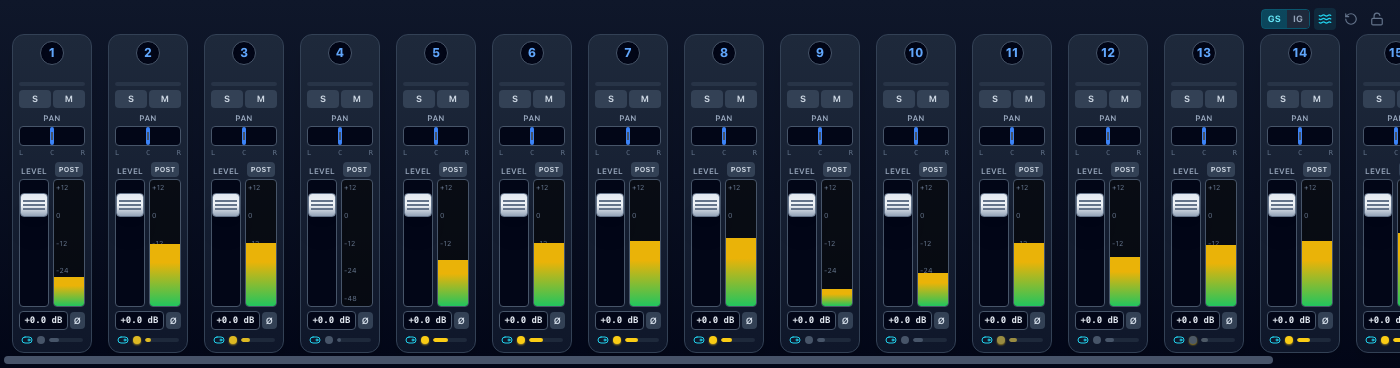Click the channel 7 number badge
This screenshot has height=368, width=1400.
628,53
